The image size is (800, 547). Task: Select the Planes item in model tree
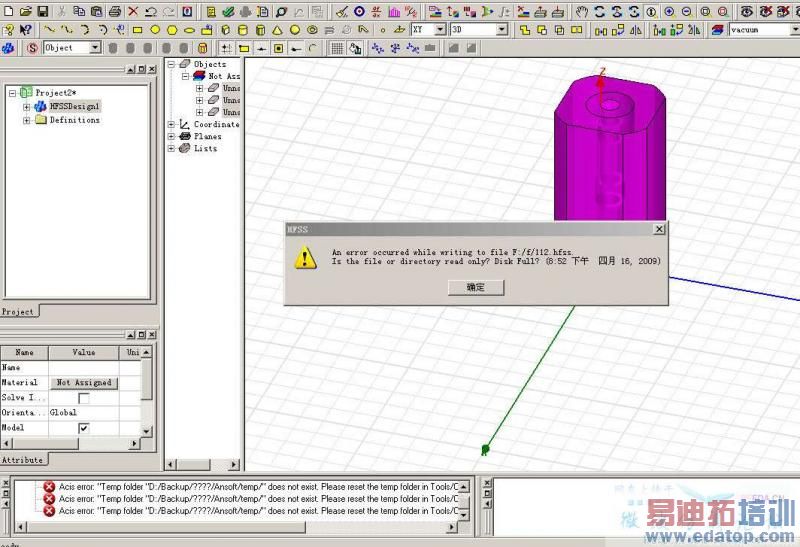(208, 136)
